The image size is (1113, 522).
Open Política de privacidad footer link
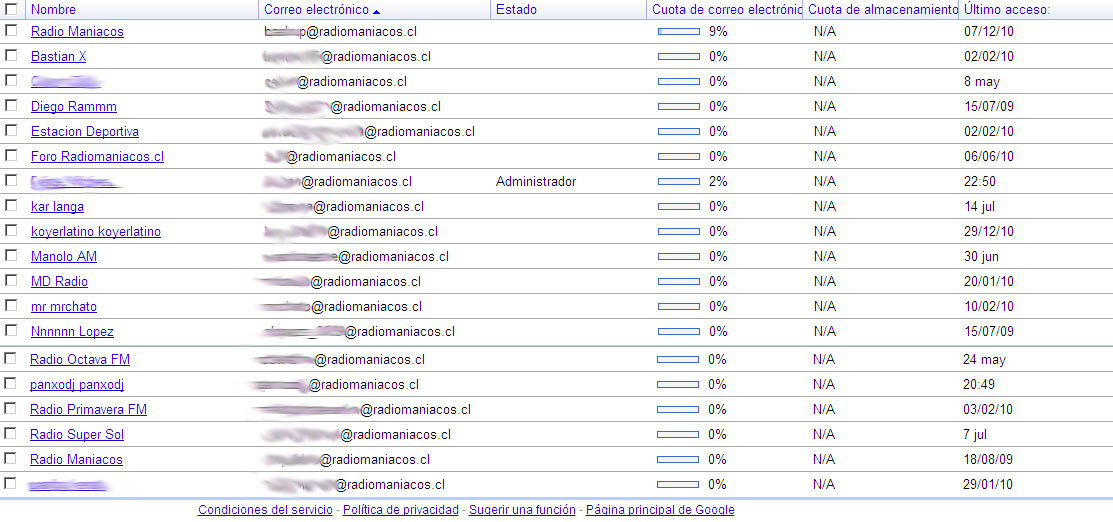(402, 509)
